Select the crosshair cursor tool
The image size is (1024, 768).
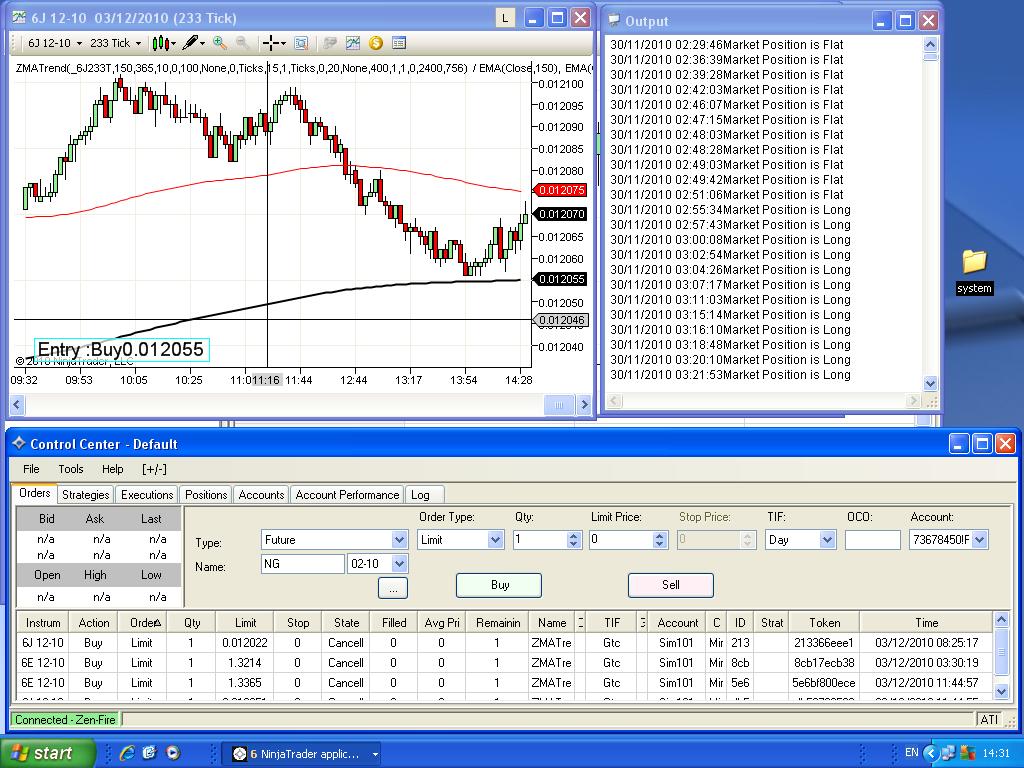[x=270, y=43]
